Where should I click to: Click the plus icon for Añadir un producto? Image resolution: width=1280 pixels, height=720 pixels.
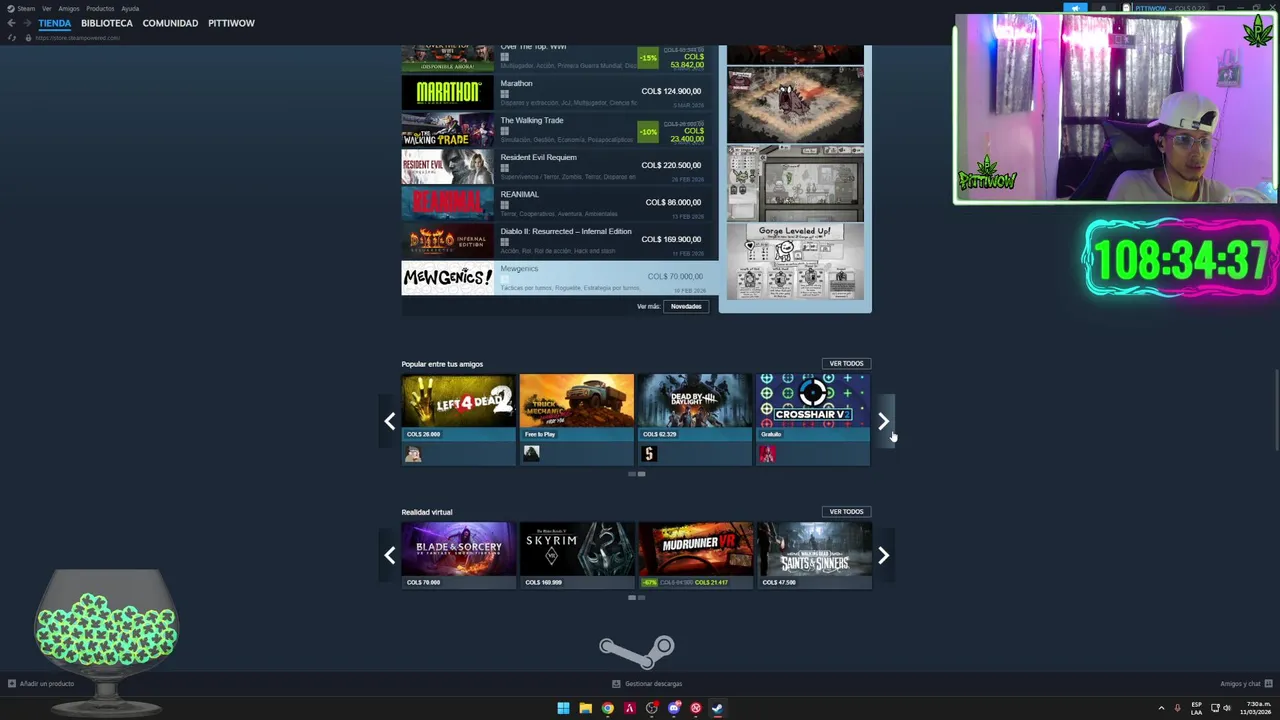[12, 684]
